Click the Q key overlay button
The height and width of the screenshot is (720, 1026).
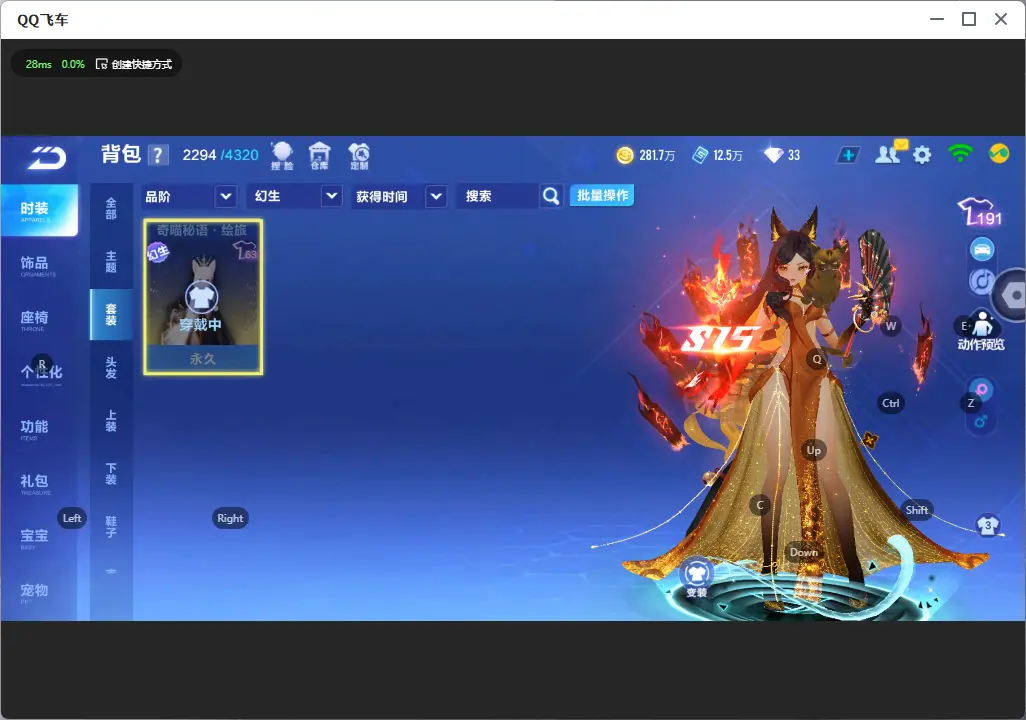pyautogui.click(x=817, y=359)
